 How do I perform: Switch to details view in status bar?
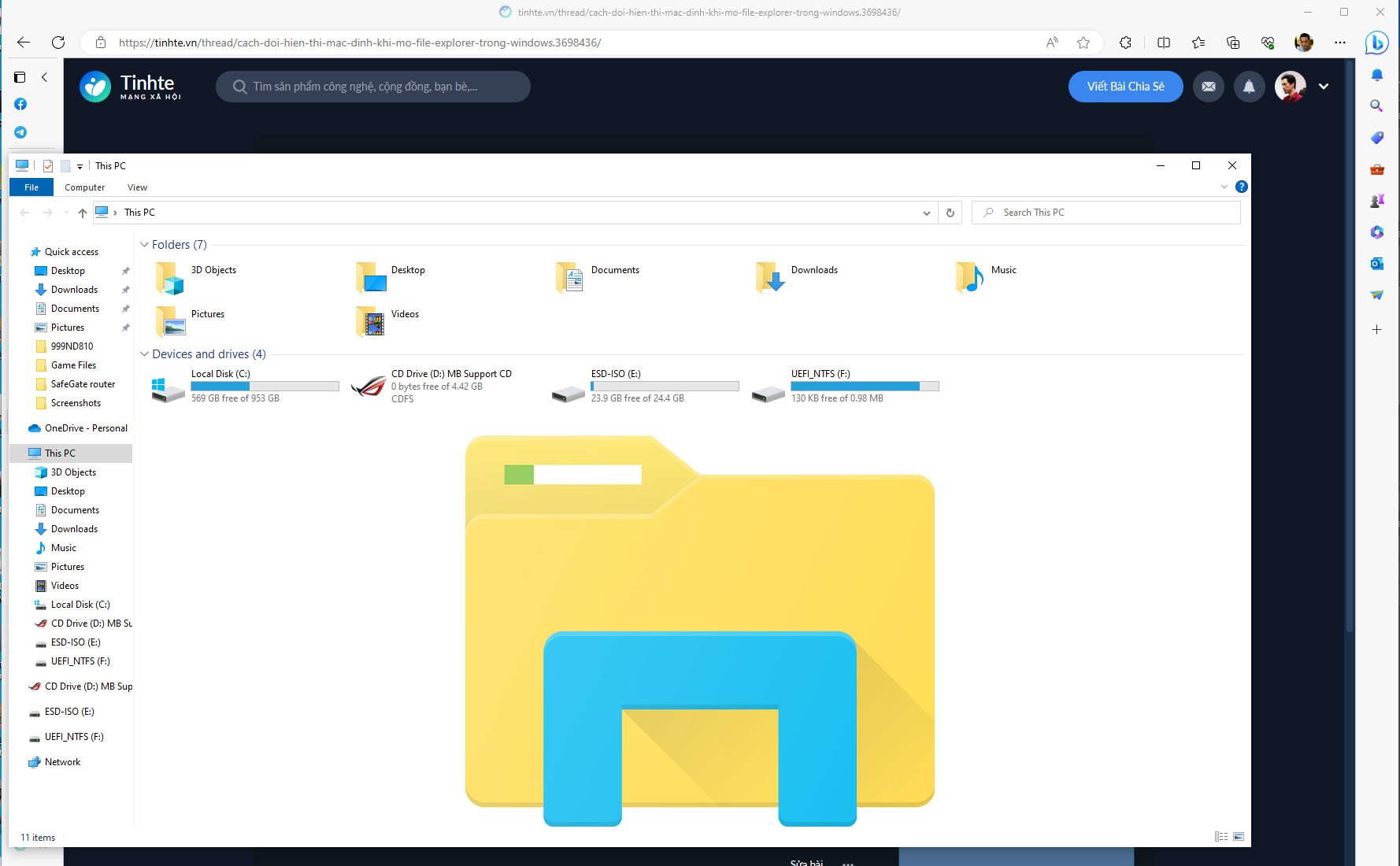pos(1220,836)
